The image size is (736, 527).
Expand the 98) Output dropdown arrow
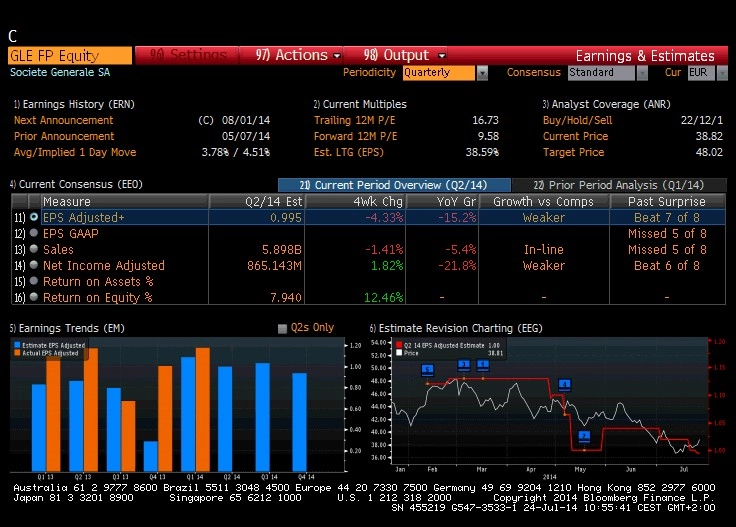tap(442, 56)
